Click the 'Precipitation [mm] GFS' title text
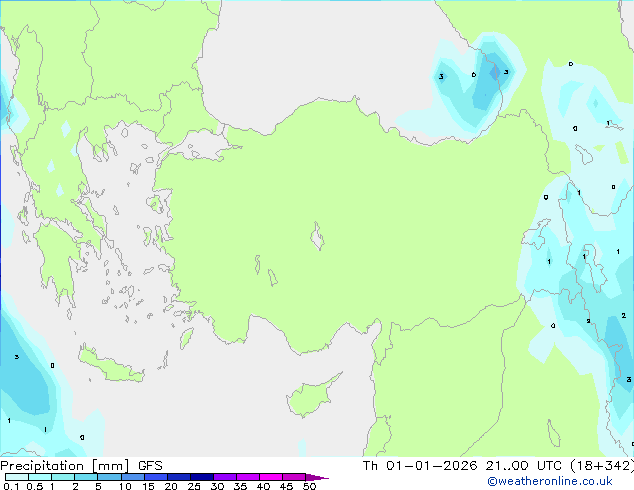Image resolution: width=634 pixels, height=490 pixels. coord(81,466)
